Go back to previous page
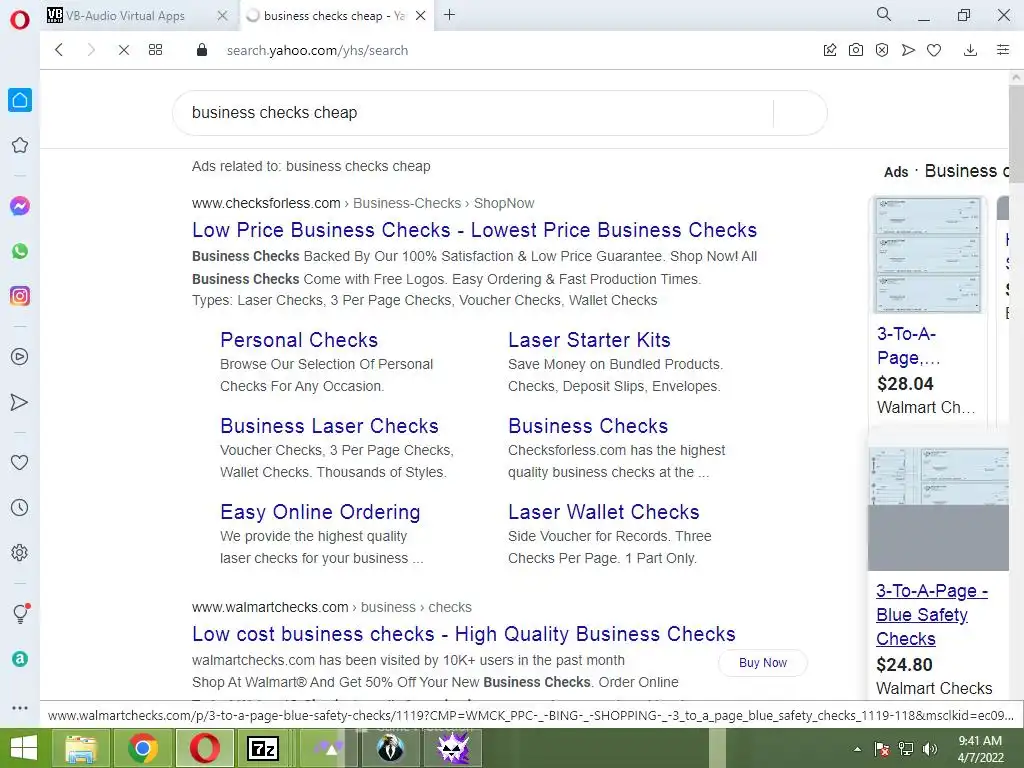The width and height of the screenshot is (1024, 768). (x=59, y=50)
